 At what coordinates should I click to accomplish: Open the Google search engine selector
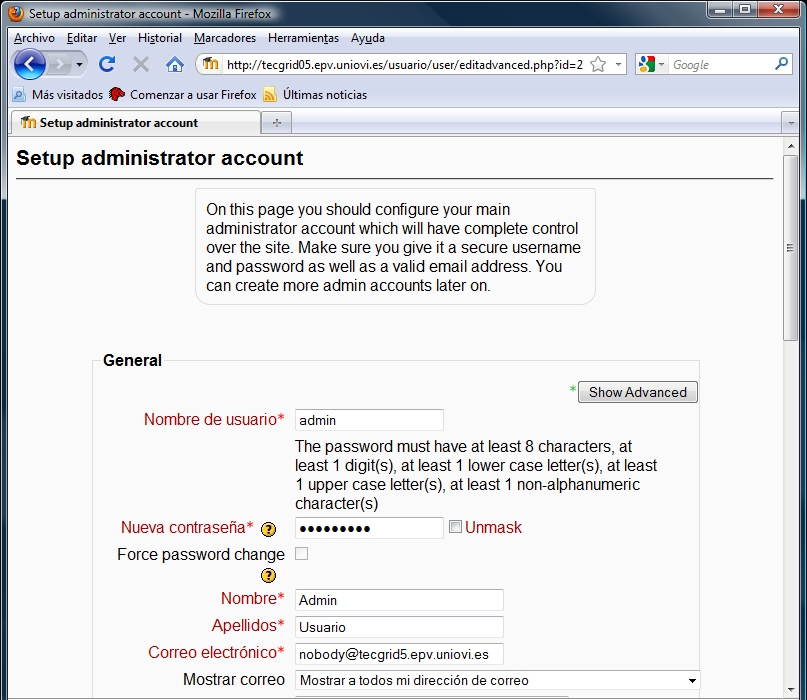click(x=652, y=64)
